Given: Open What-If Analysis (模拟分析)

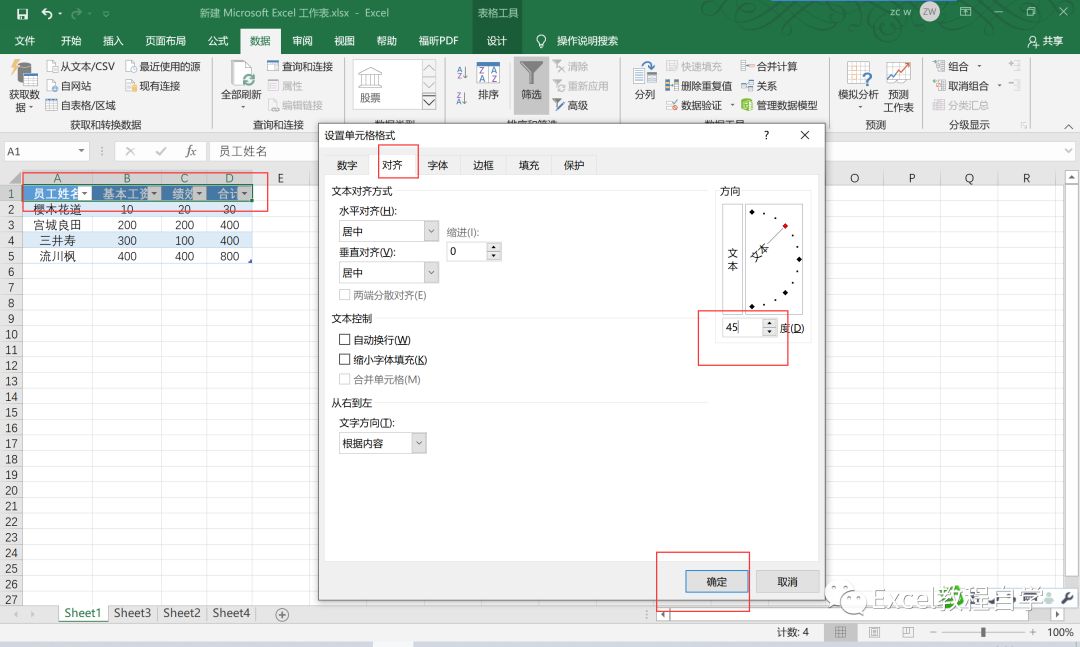Looking at the screenshot, I should click(x=858, y=85).
